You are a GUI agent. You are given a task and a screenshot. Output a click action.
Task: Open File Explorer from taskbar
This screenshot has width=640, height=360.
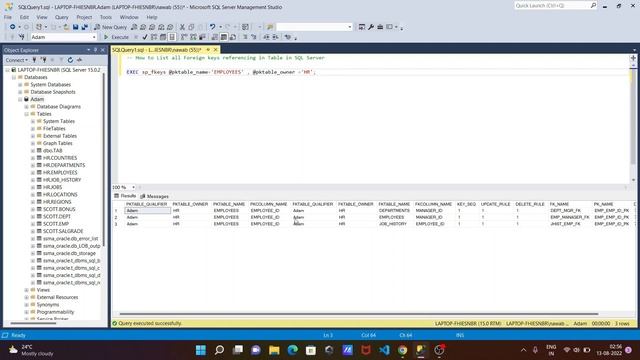coord(274,350)
